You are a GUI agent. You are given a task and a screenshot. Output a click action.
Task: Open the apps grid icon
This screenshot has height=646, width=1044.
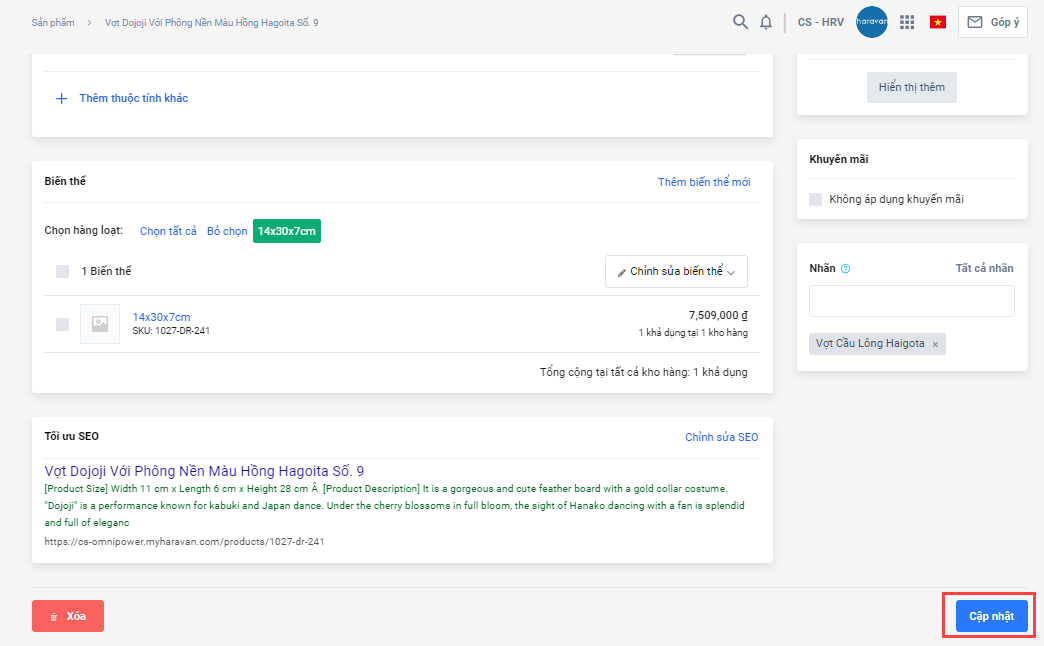click(907, 22)
